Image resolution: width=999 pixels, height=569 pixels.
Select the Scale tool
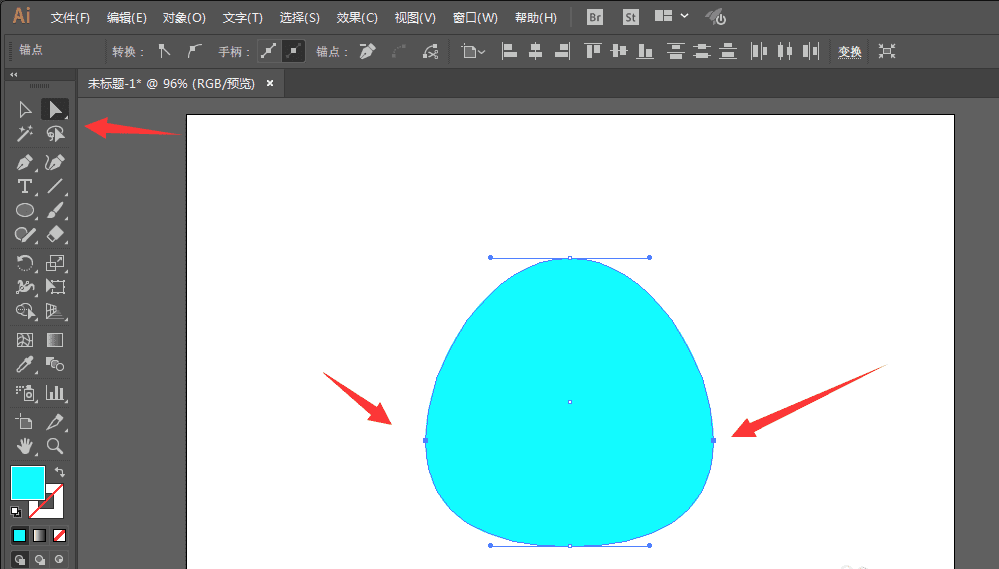coord(55,263)
